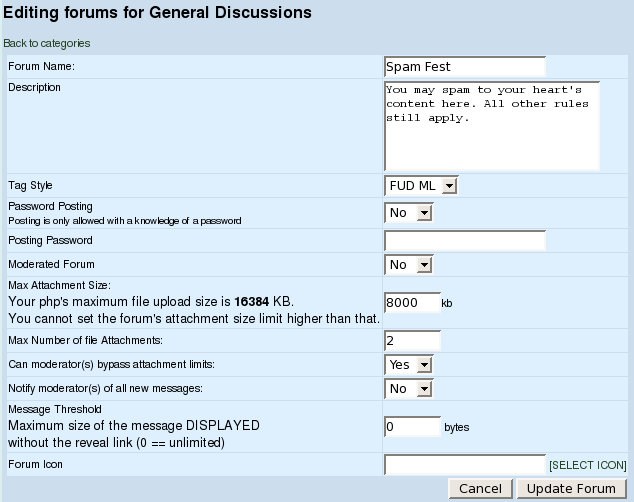Screen dimensions: 634x502
Task: Click the Posting Password field
Action: click(465, 240)
